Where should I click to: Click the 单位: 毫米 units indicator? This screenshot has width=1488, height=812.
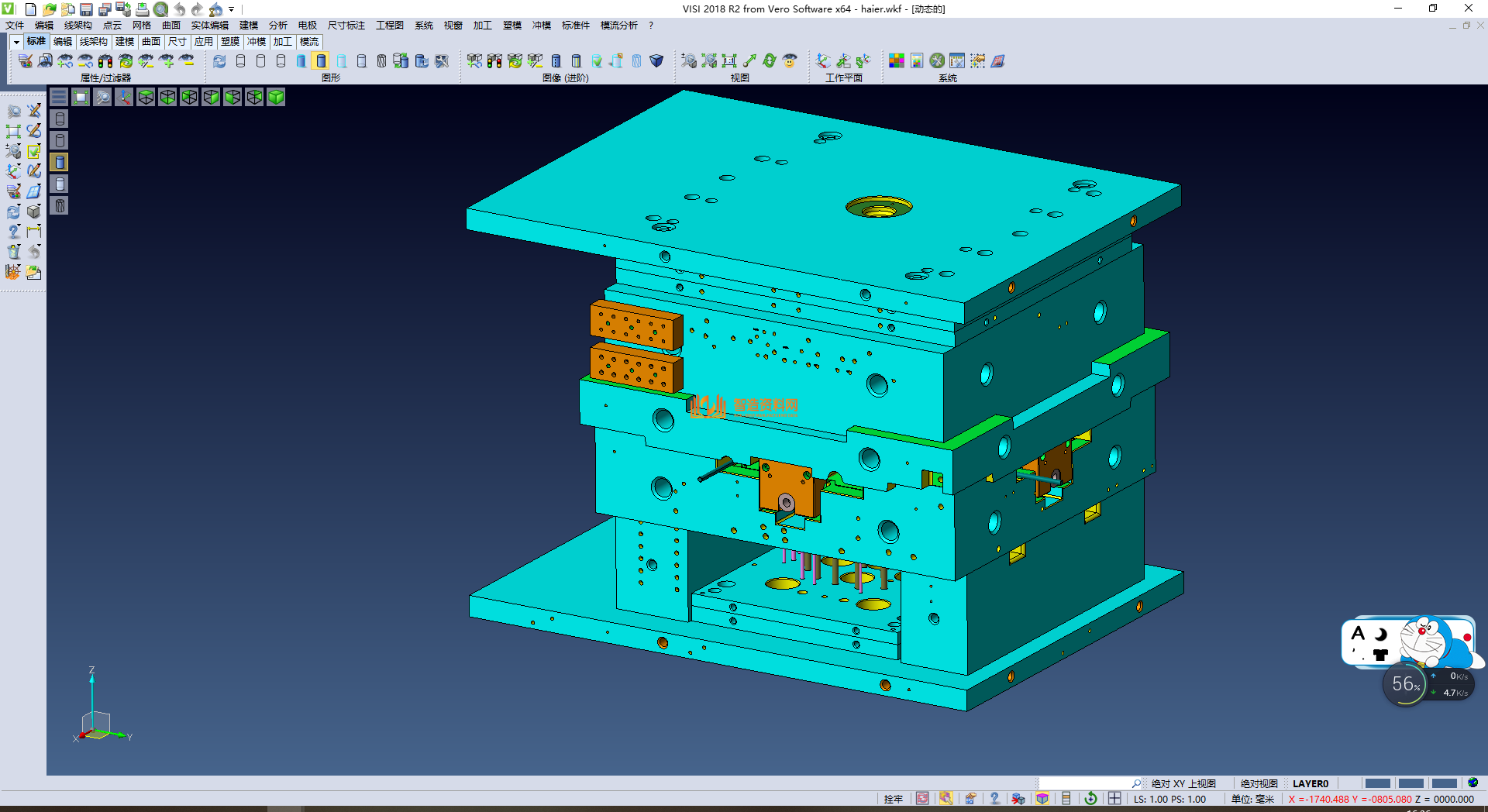[1252, 799]
